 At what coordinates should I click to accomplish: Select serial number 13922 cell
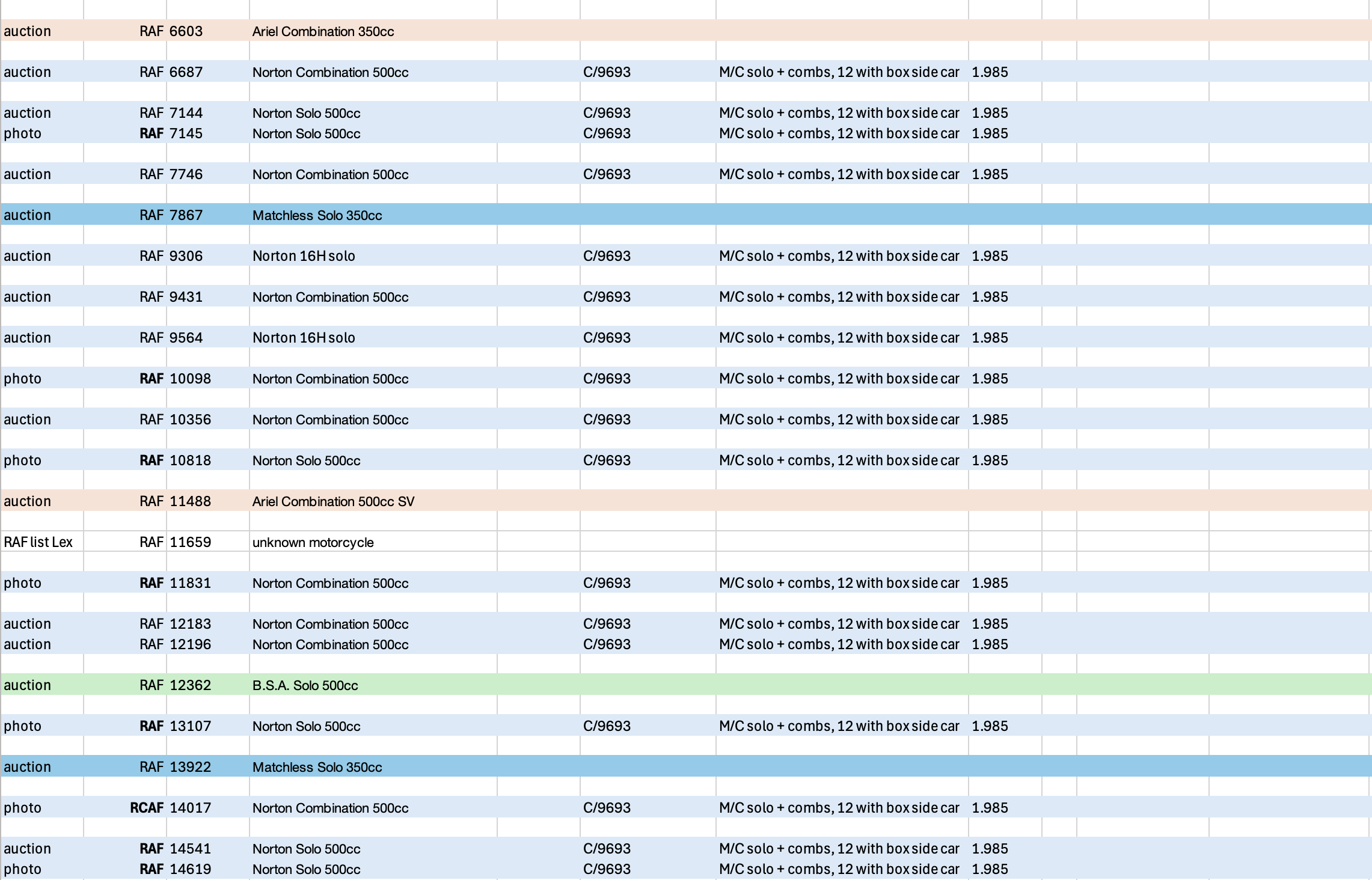coord(207,766)
